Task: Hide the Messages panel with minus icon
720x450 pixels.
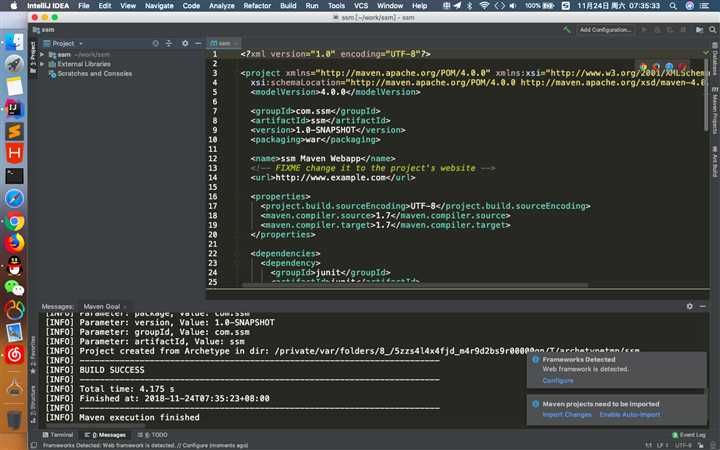Action: pyautogui.click(x=703, y=306)
